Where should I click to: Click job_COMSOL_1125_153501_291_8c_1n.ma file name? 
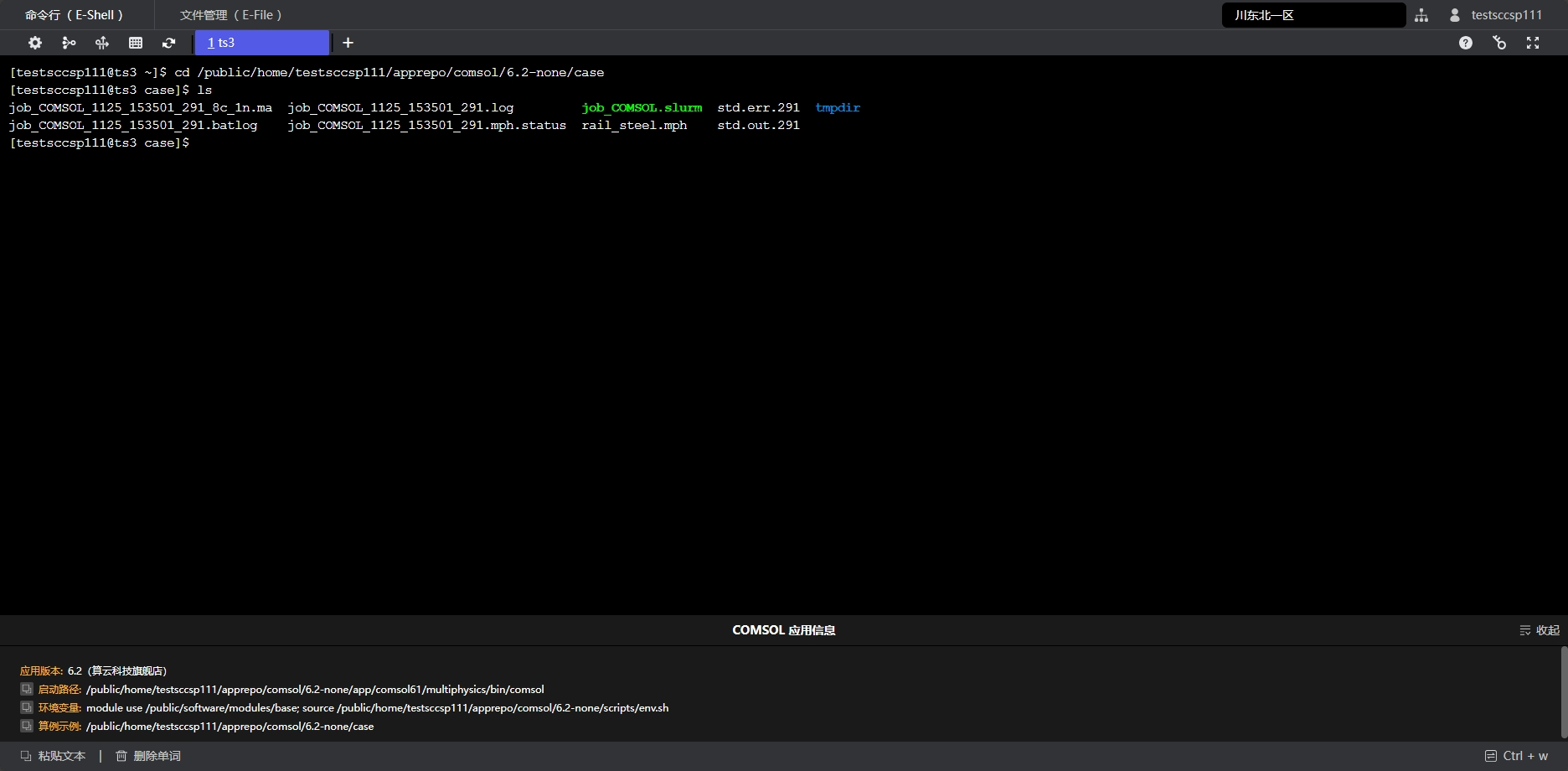point(141,107)
